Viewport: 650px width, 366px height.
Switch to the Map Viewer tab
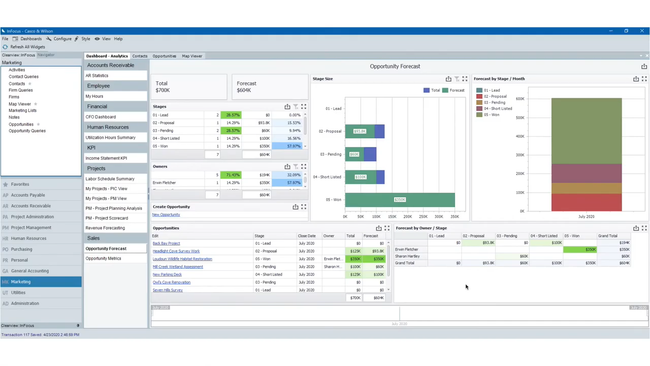[192, 56]
